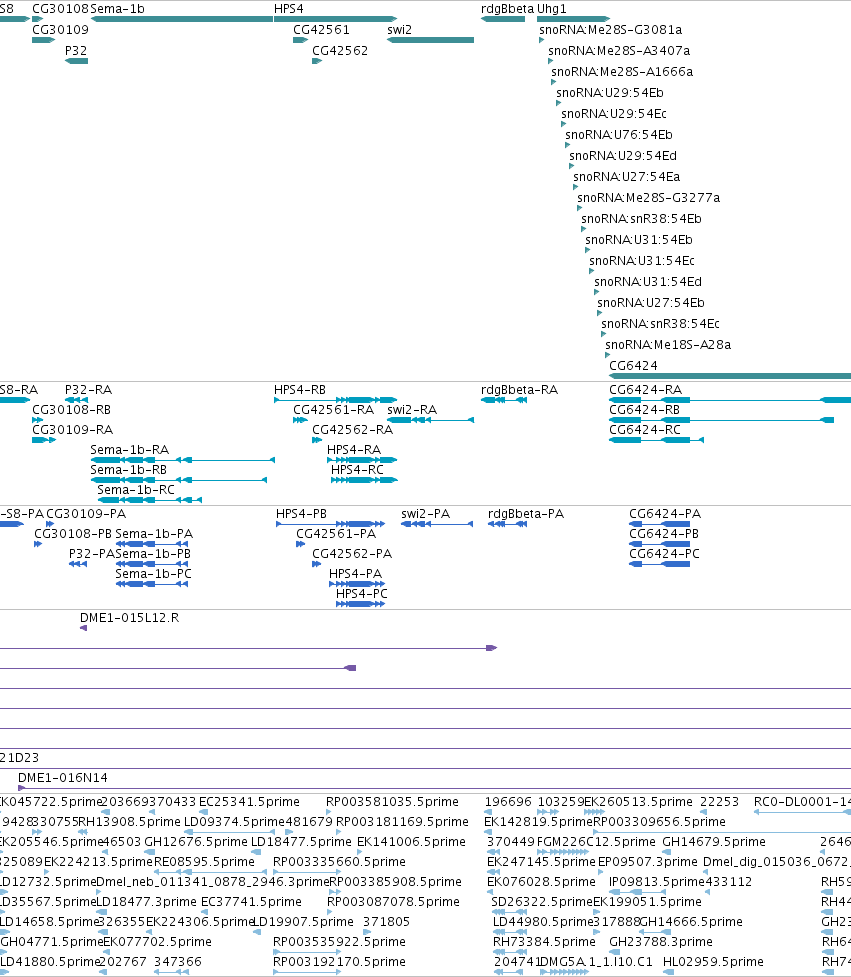The image size is (851, 977).
Task: Click the rdgBbeta-PA protein label
Action: pos(526,513)
